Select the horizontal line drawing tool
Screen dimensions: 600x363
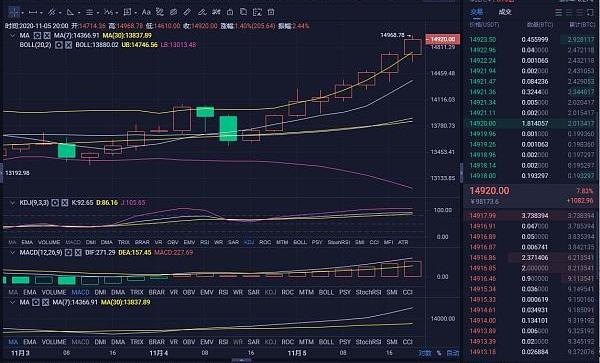pos(33,12)
